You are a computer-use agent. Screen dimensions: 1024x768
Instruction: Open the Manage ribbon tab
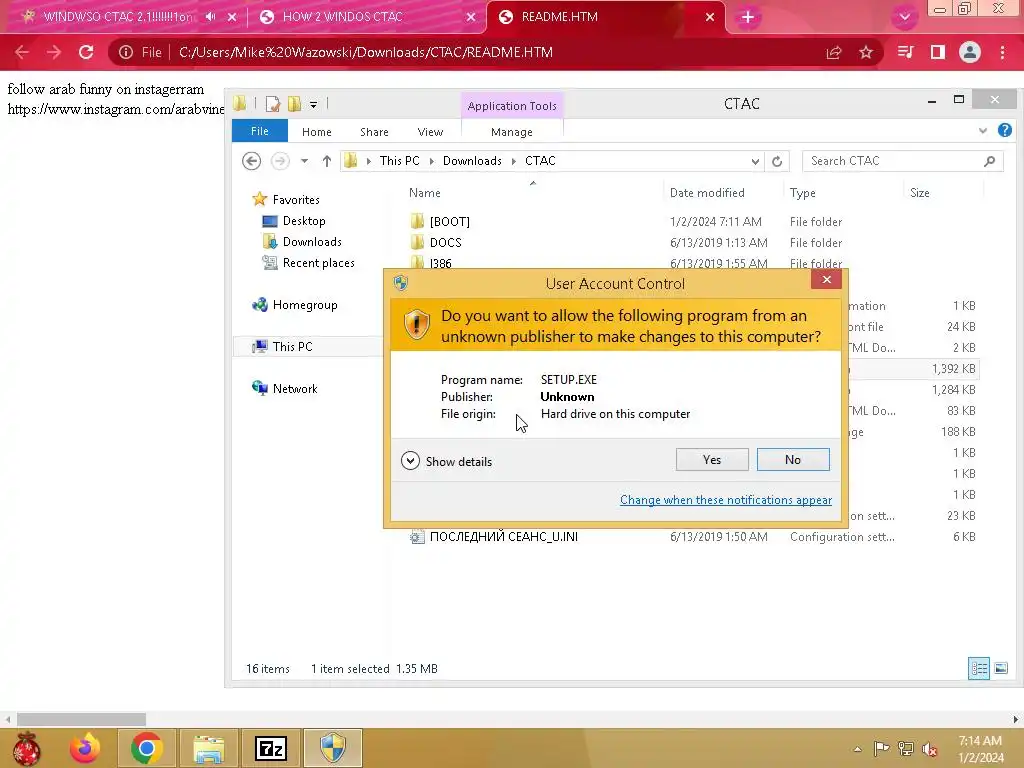pos(512,132)
